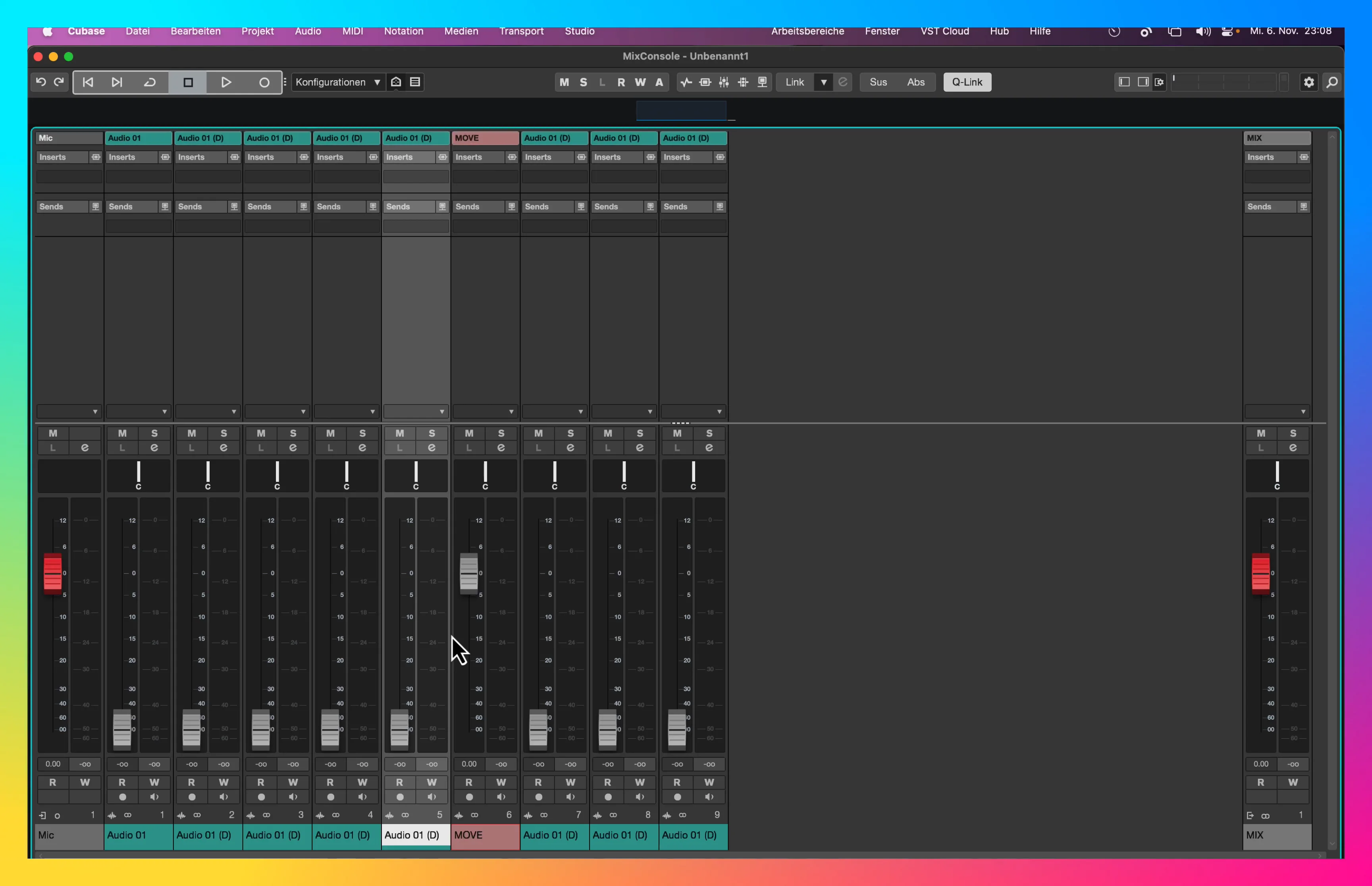Open the Transport menu
The image size is (1372, 886).
point(520,31)
